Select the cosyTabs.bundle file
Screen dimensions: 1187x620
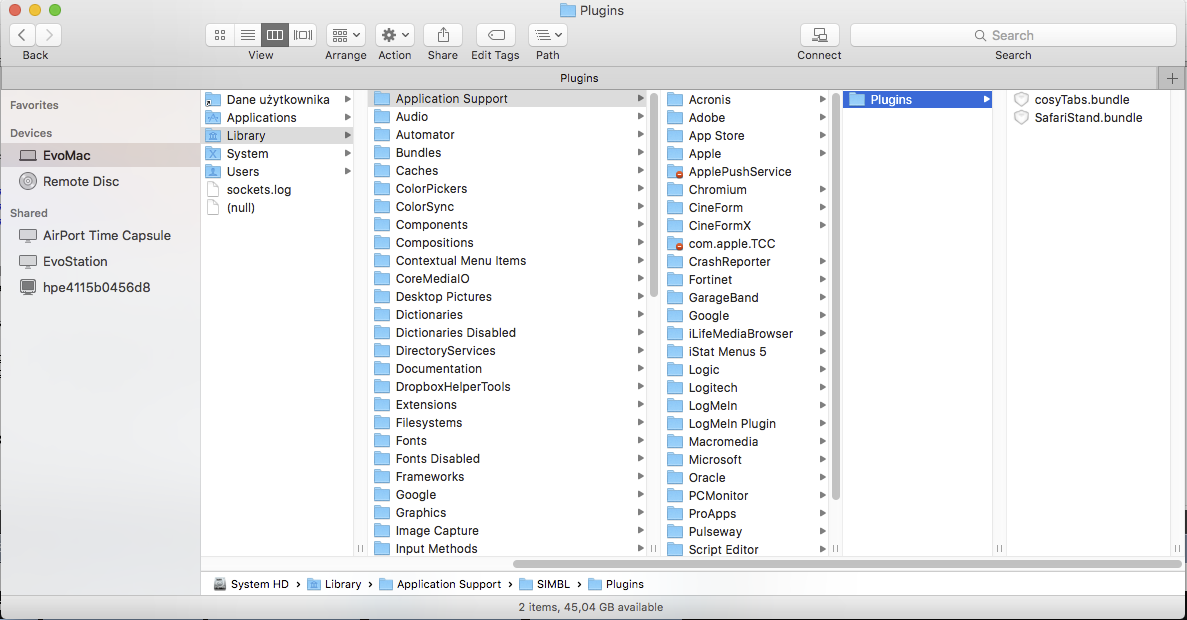point(1081,100)
